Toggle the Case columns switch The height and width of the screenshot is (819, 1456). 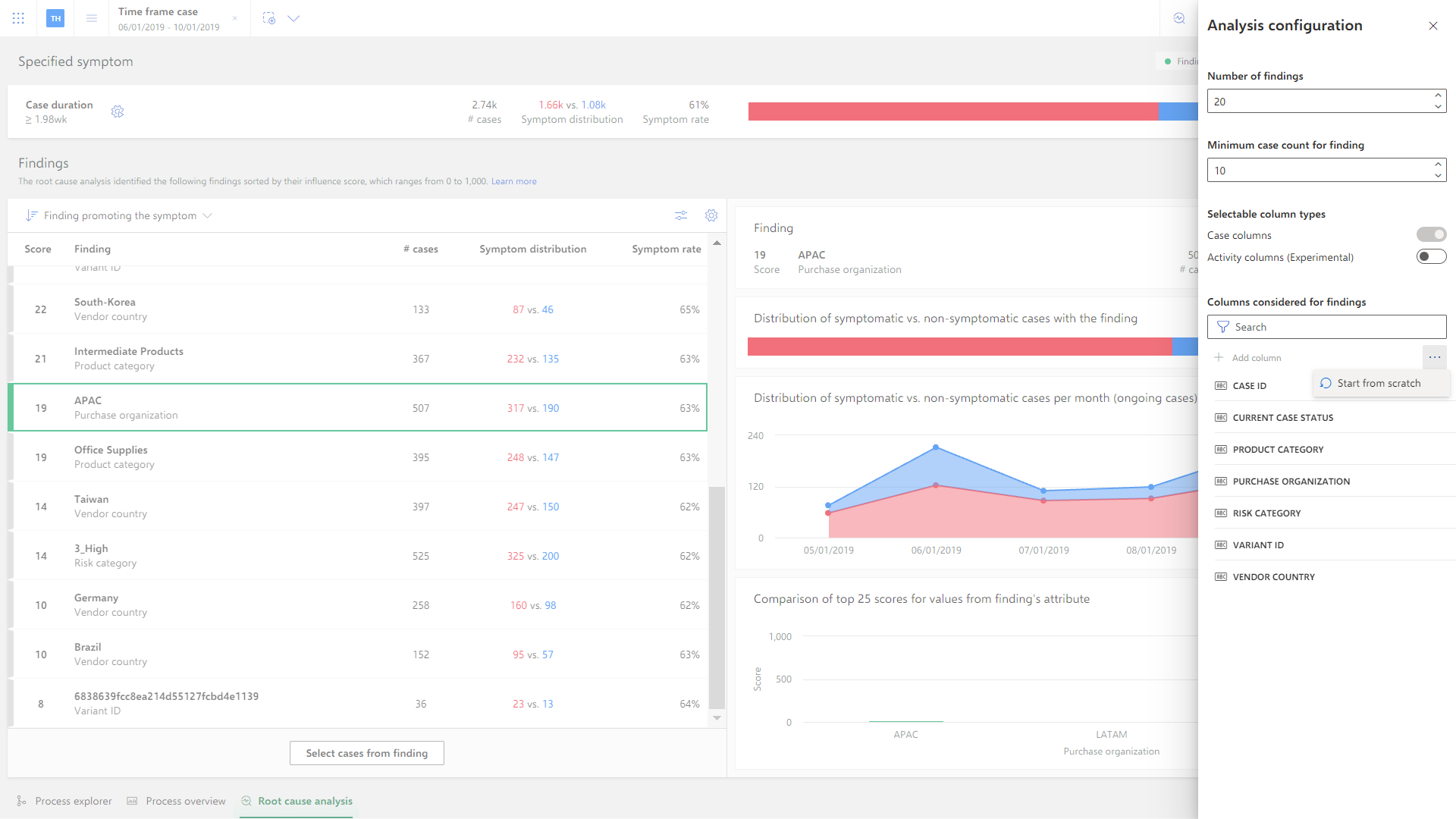[1431, 235]
